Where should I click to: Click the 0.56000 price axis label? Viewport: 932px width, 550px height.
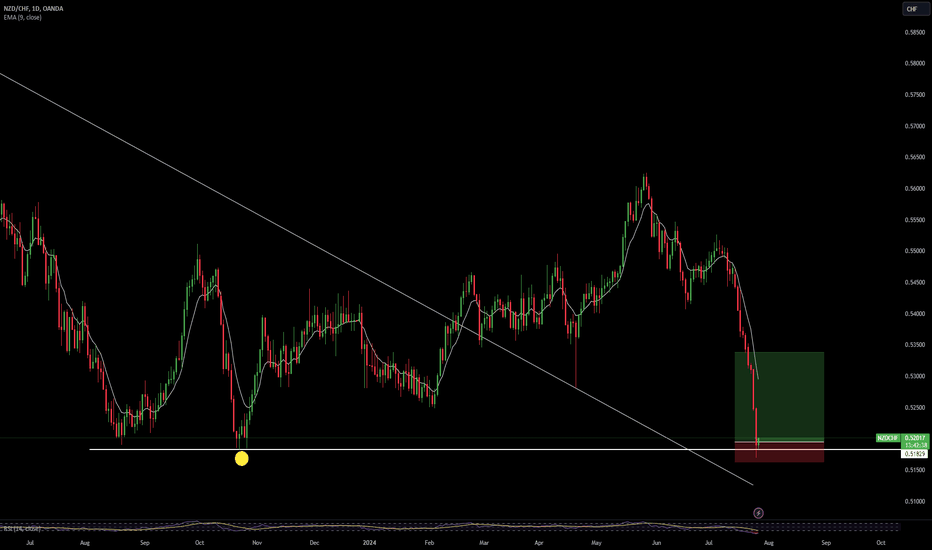914,188
